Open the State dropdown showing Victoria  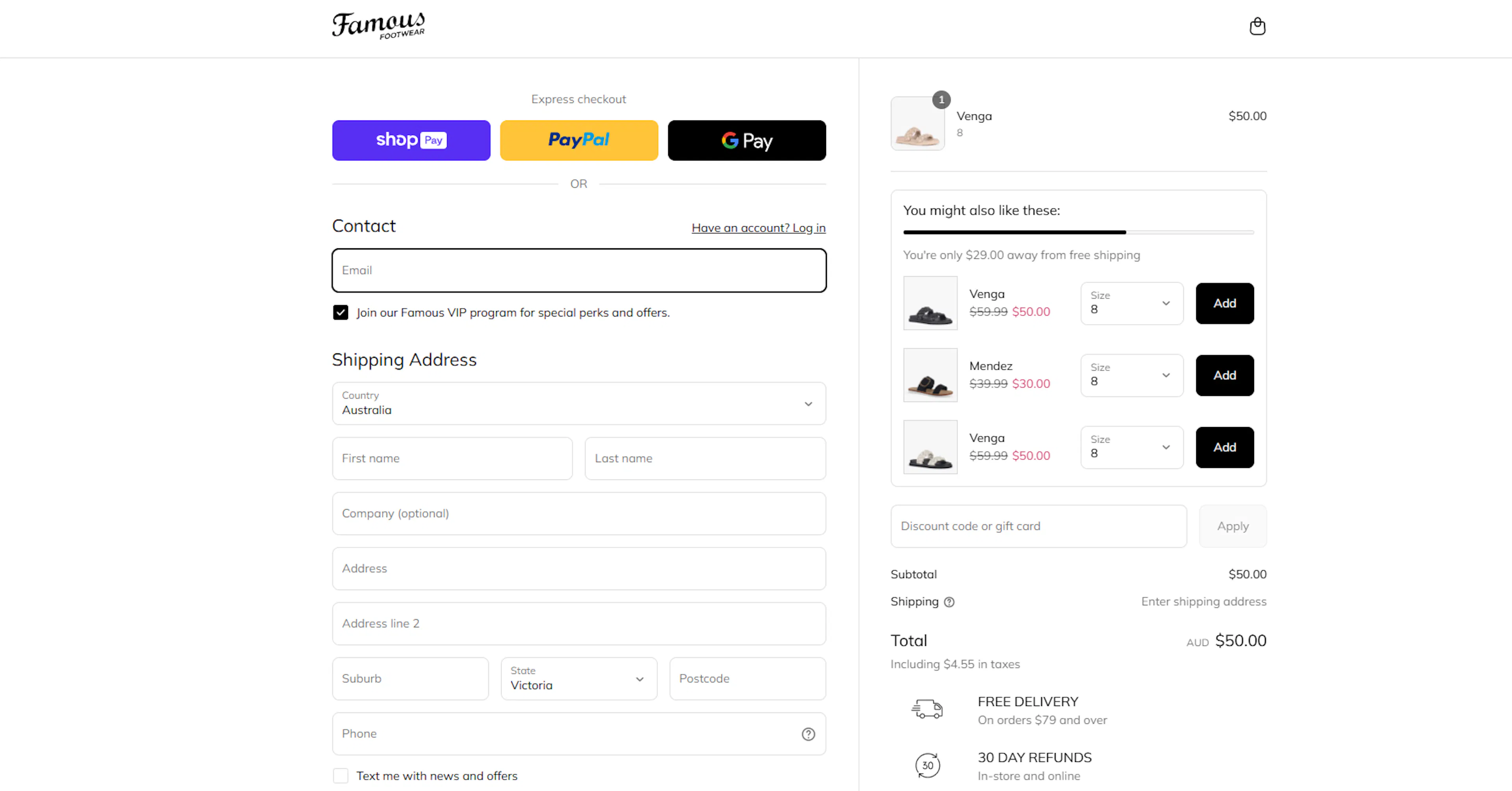pos(579,679)
